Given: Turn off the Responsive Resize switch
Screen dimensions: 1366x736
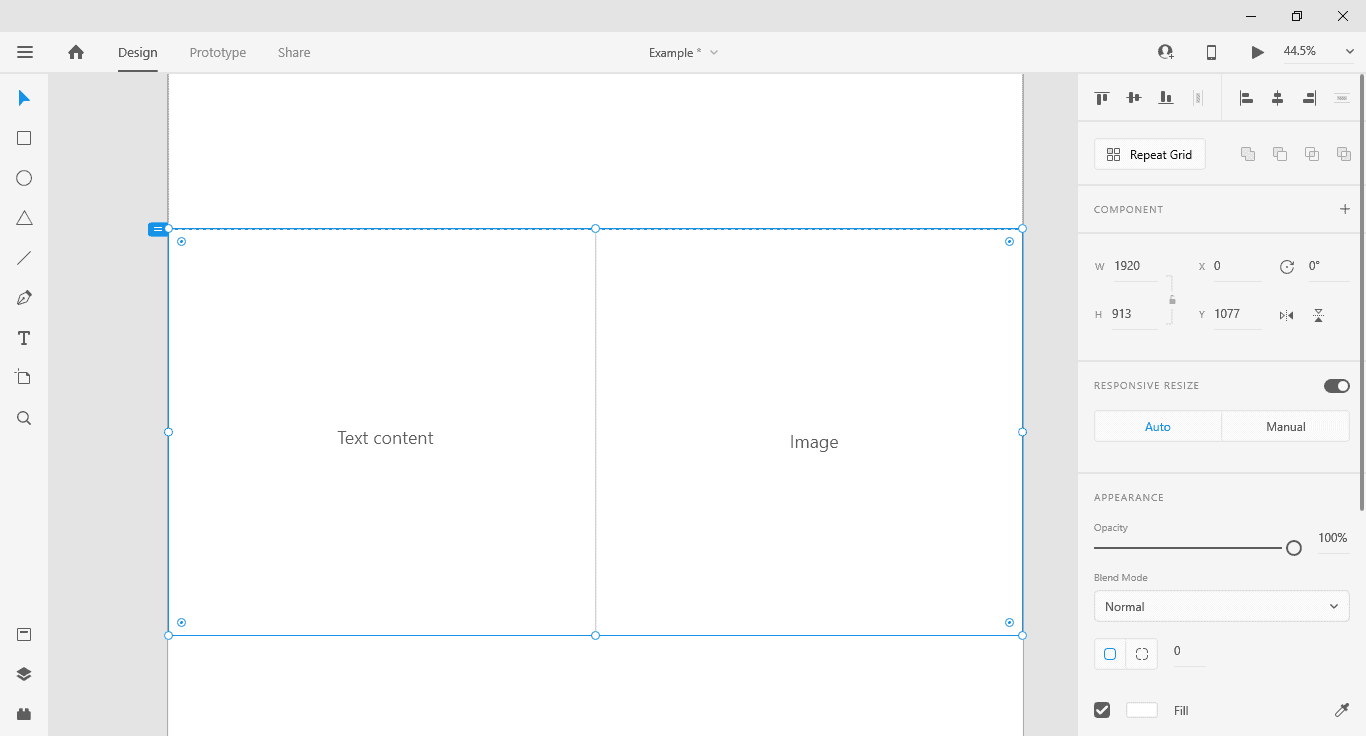Looking at the screenshot, I should 1337,386.
